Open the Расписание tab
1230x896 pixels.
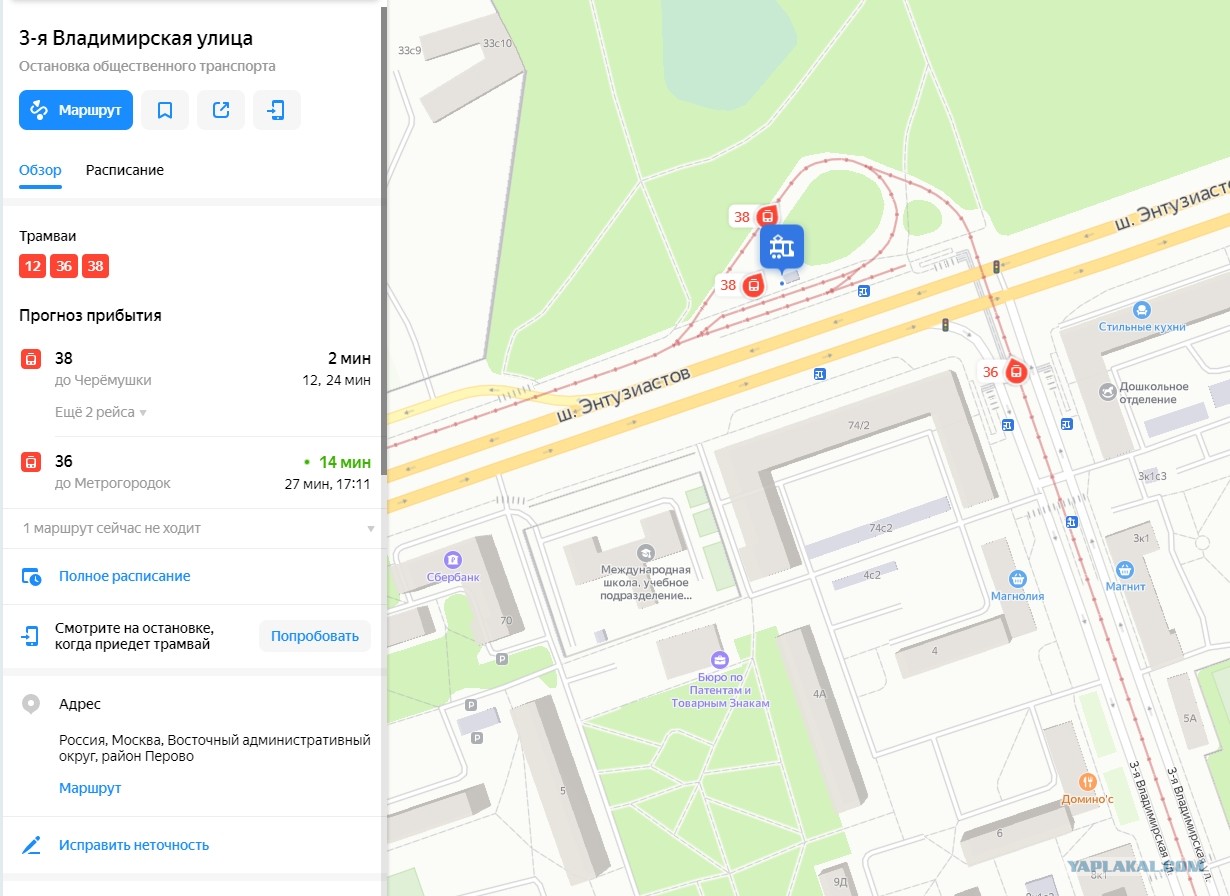click(125, 170)
